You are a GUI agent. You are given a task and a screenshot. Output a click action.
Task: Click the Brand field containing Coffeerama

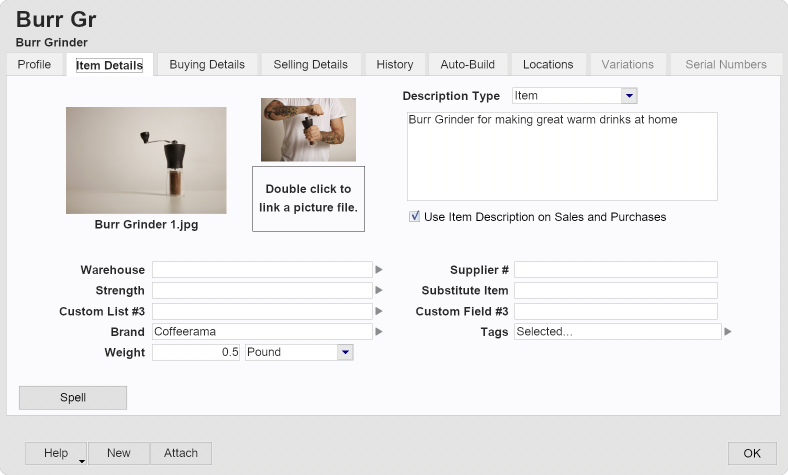(262, 332)
